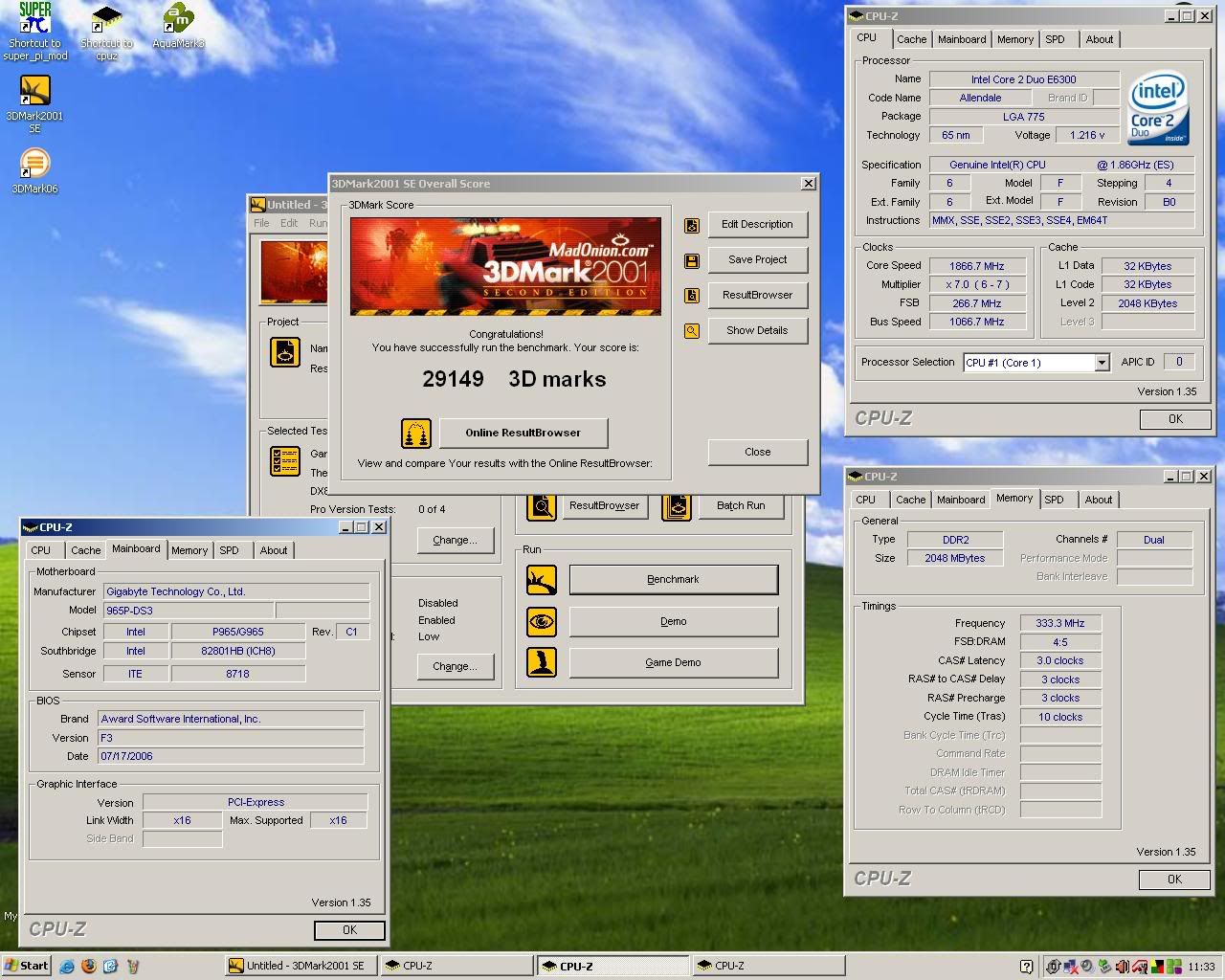The width and height of the screenshot is (1225, 980).
Task: Open About tab in the DDR2 memory CPU-Z window
Action: pyautogui.click(x=1099, y=500)
